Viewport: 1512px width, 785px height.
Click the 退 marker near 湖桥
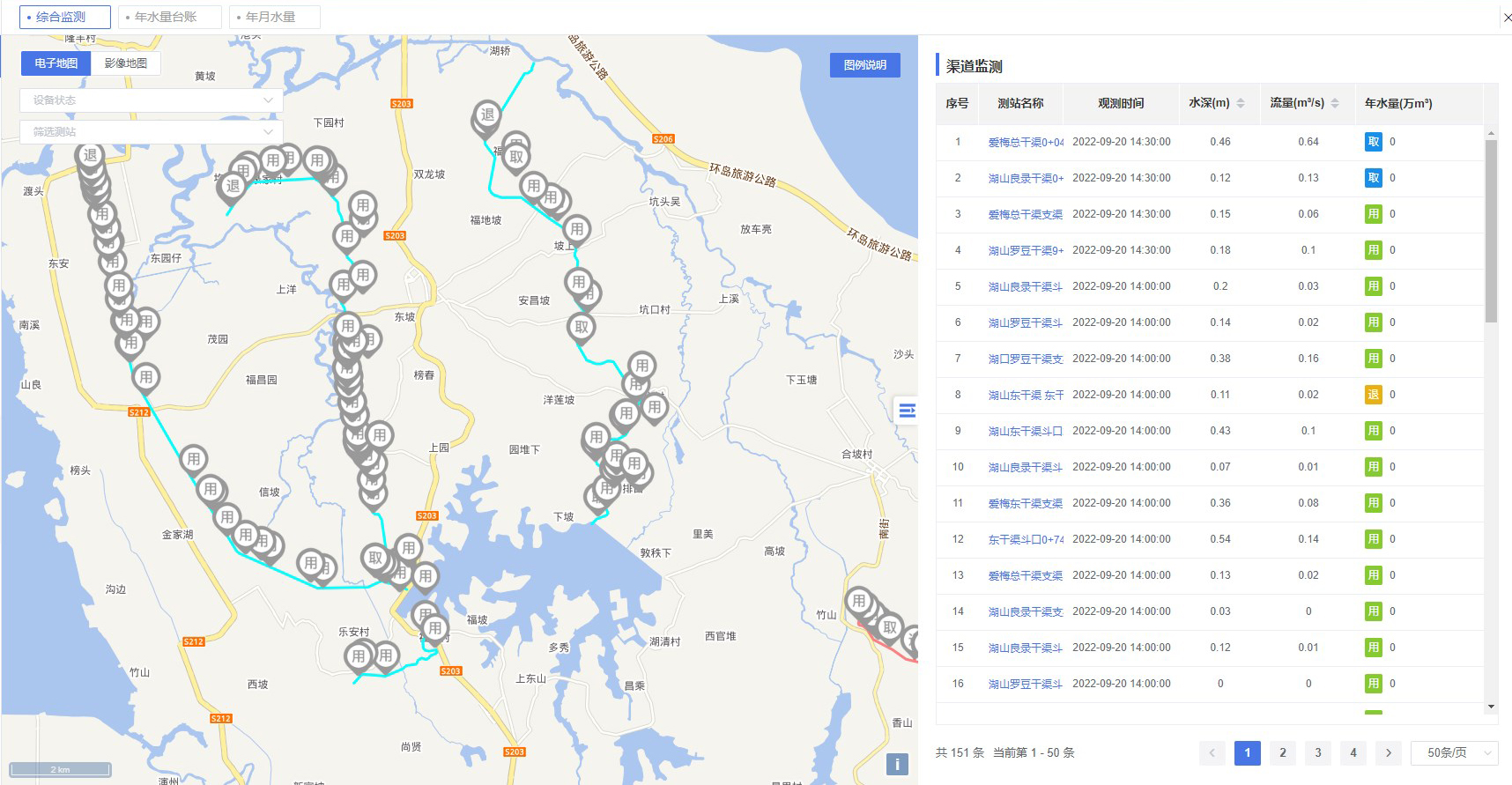[x=487, y=115]
